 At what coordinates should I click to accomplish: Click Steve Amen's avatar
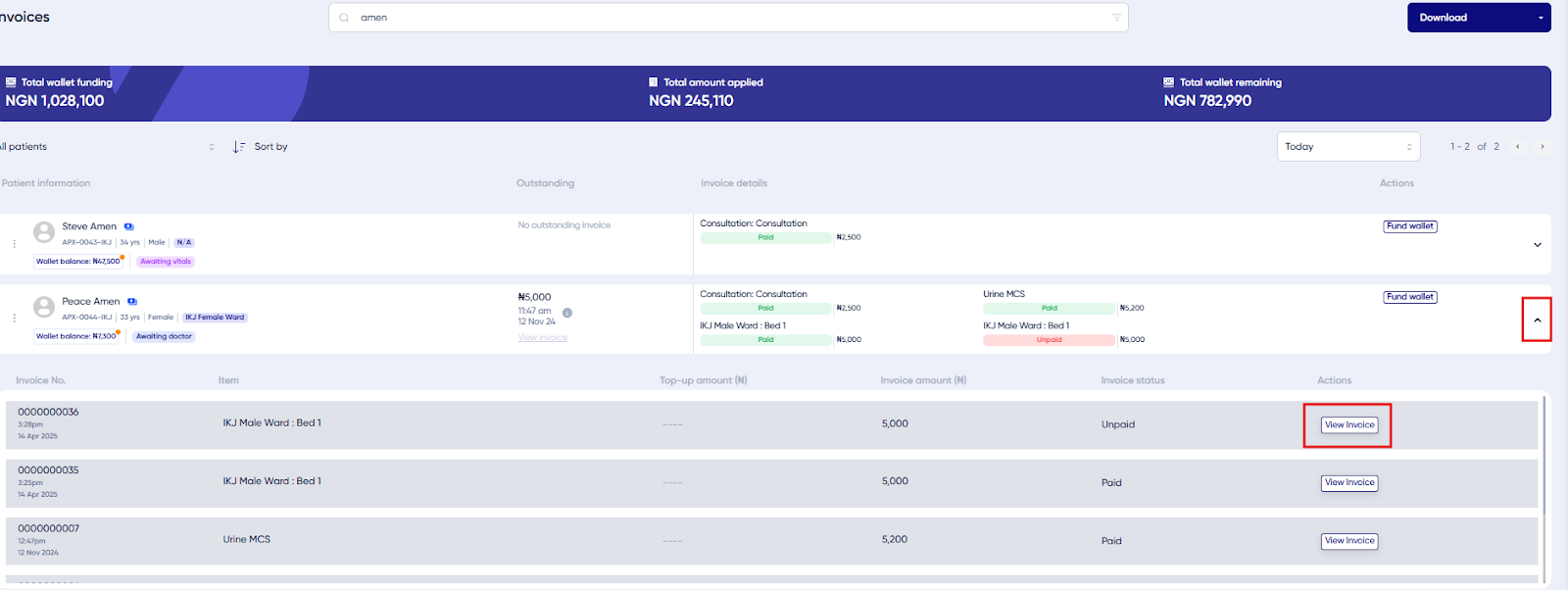coord(44,232)
